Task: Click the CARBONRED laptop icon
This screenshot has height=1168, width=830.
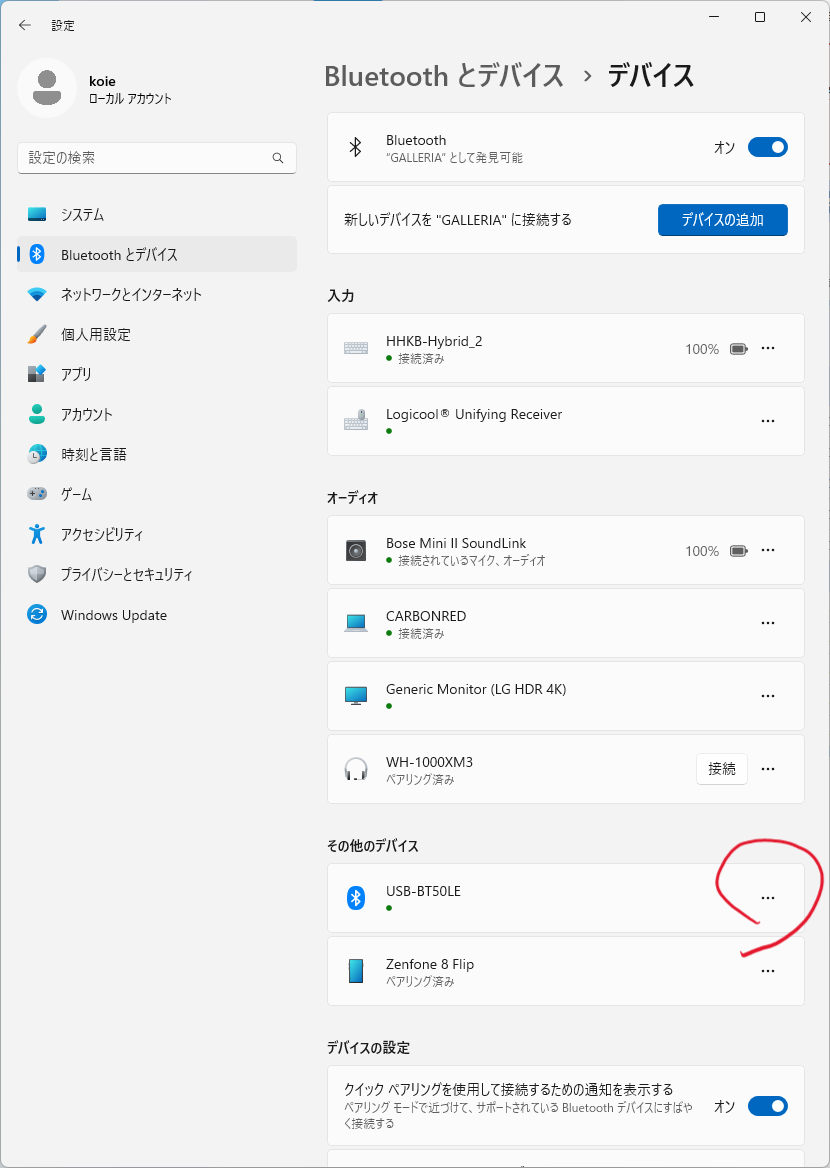Action: tap(356, 623)
